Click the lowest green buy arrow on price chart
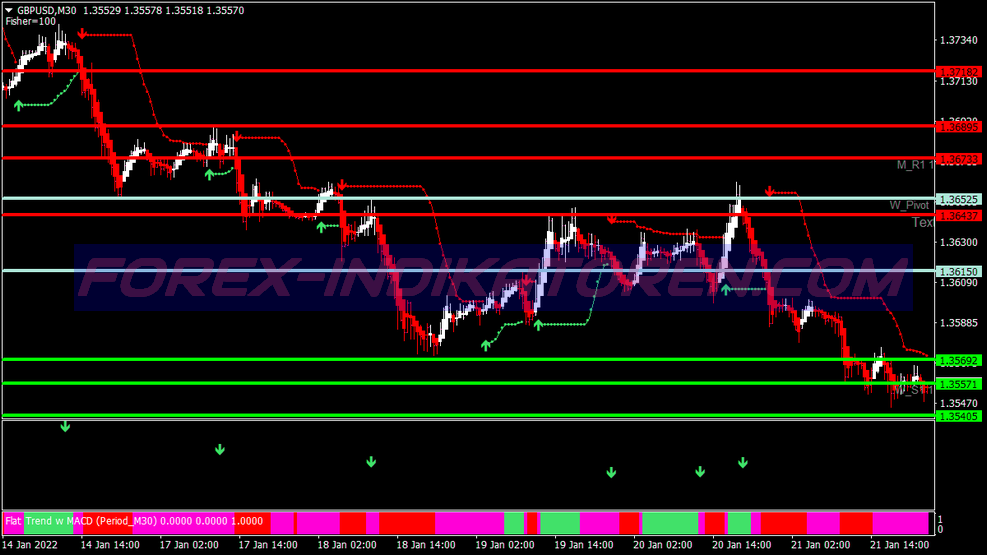This screenshot has width=987, height=555. pos(486,345)
